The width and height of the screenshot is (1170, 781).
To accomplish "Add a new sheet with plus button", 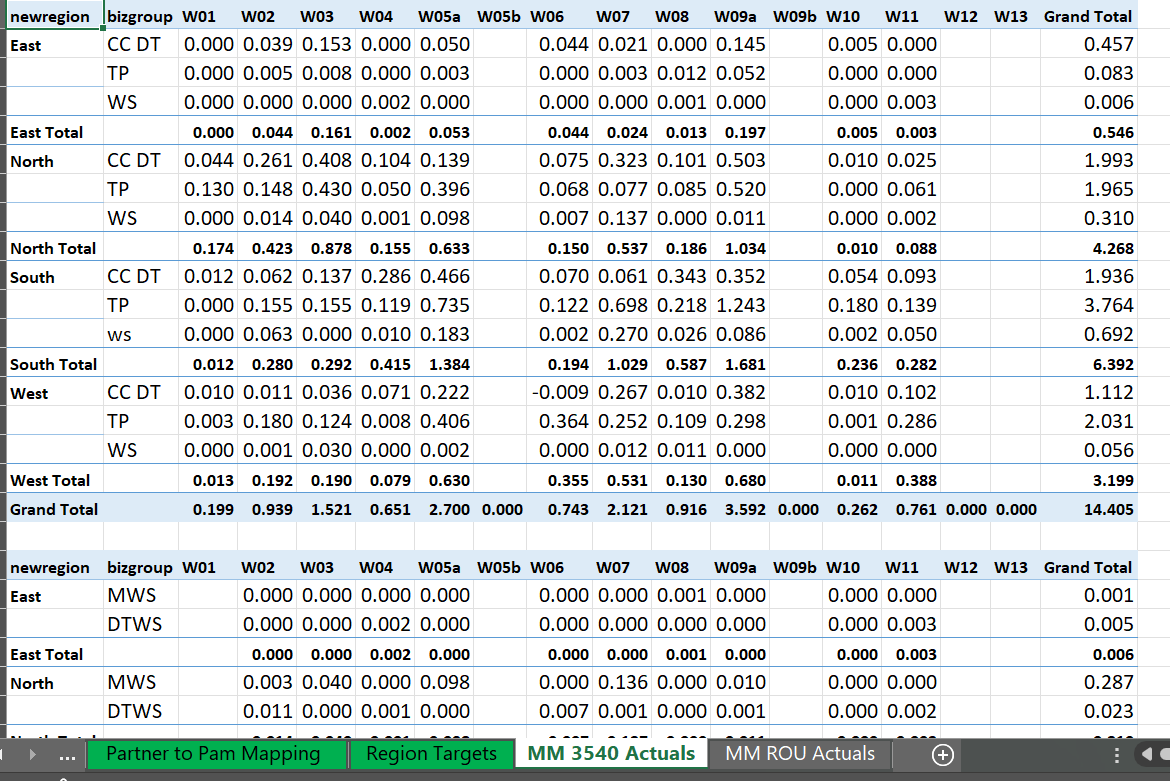I will pyautogui.click(x=942, y=755).
